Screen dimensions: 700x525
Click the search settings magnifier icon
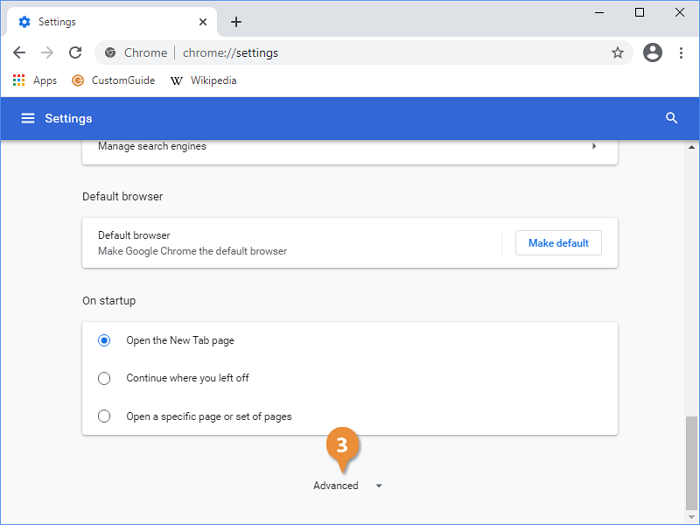672,118
